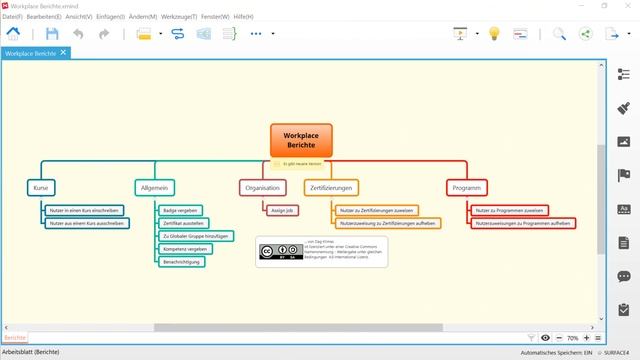Image resolution: width=640 pixels, height=360 pixels.
Task: Insert a new topic with the yellow topic icon
Action: (144, 34)
